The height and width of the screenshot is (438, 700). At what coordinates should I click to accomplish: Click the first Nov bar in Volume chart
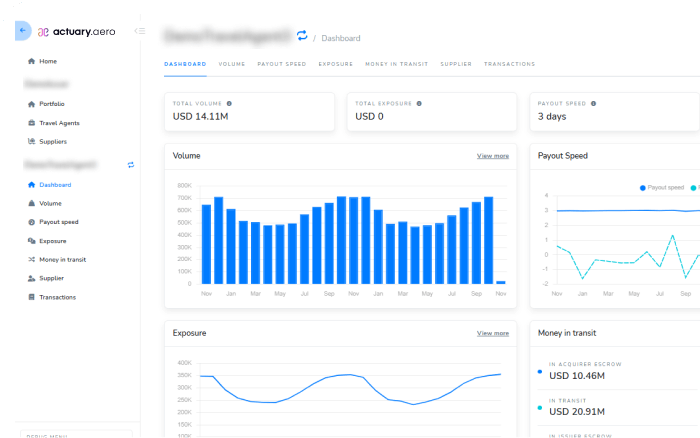point(206,244)
